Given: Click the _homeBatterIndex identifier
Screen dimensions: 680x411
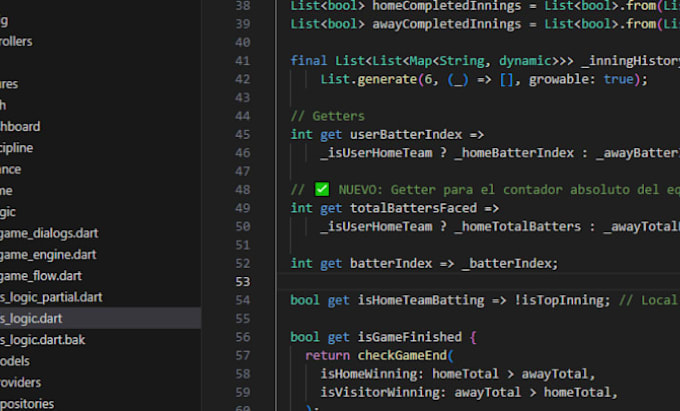Looking at the screenshot, I should 514,153.
